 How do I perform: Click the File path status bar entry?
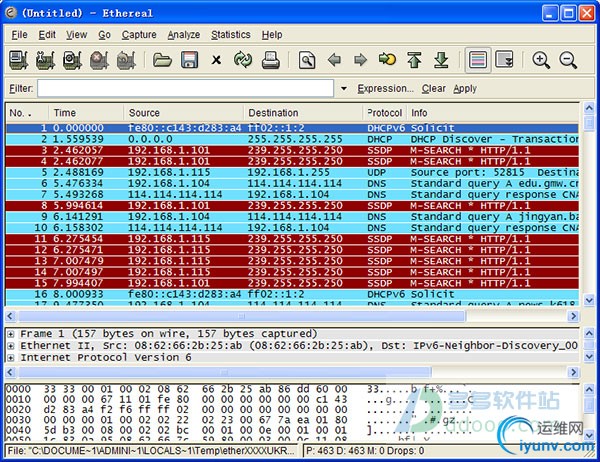pyautogui.click(x=152, y=451)
